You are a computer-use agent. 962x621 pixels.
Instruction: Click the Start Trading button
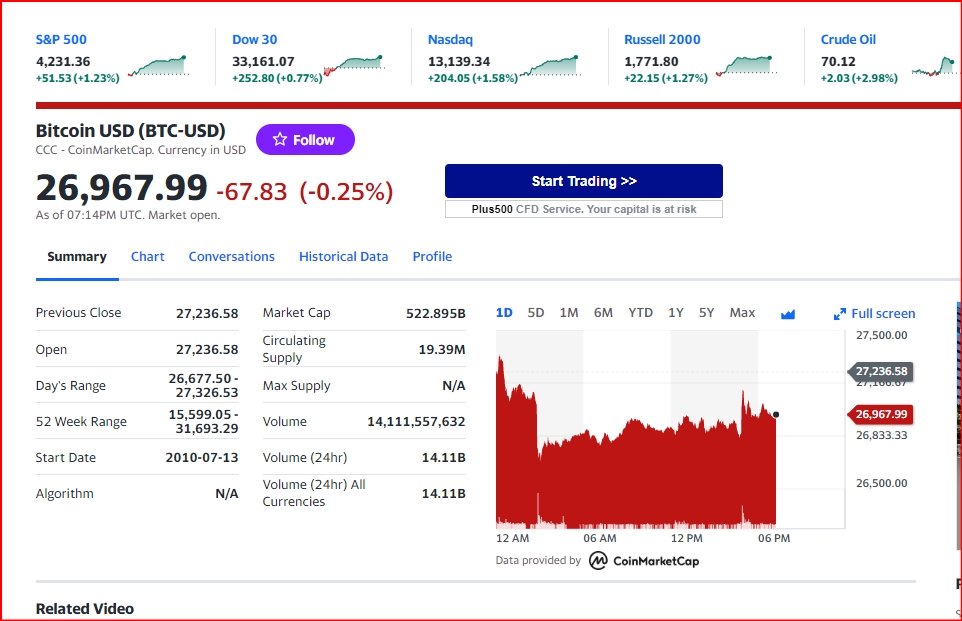click(x=583, y=181)
